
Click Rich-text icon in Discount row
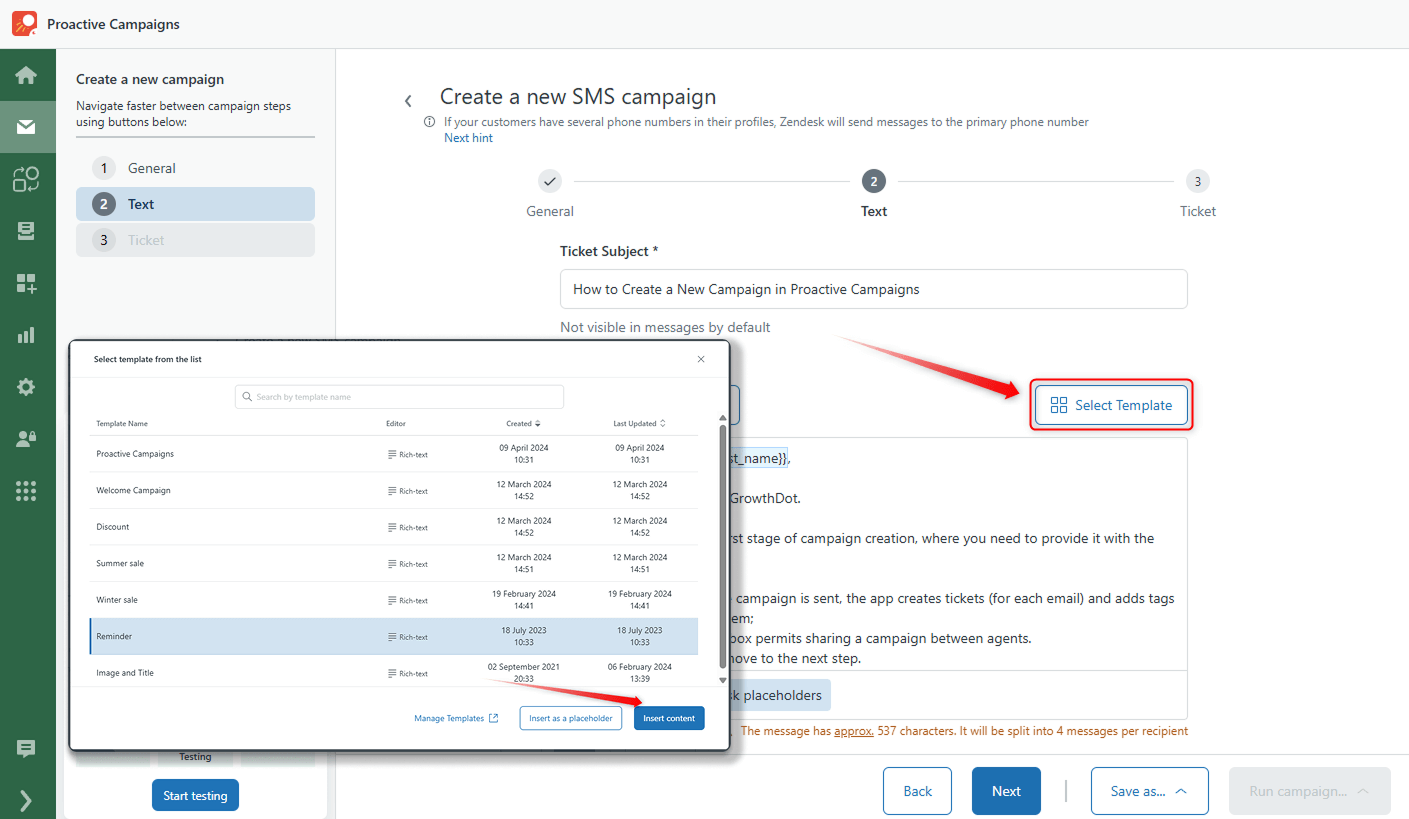[392, 528]
